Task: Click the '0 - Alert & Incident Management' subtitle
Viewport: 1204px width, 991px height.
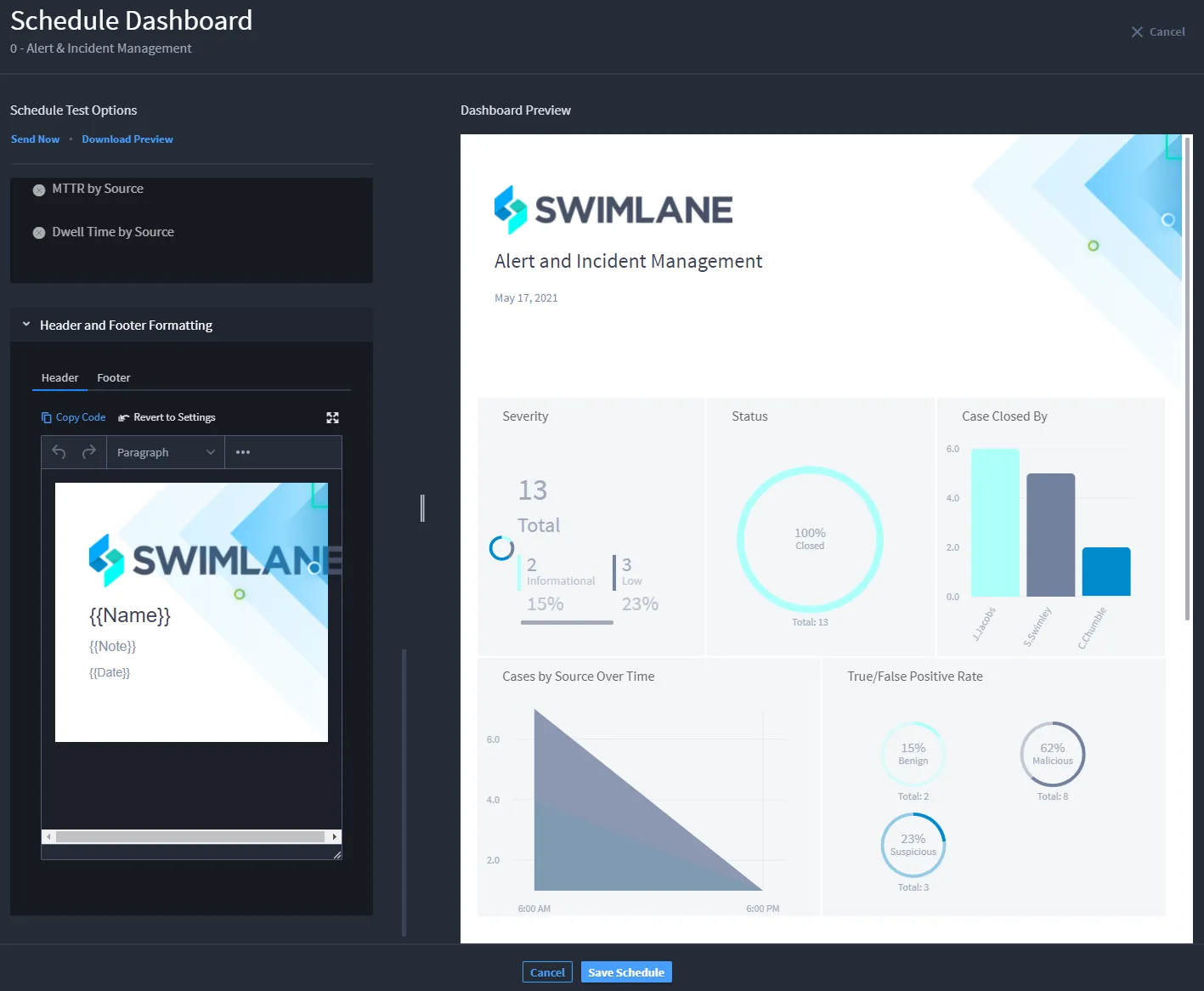Action: pyautogui.click(x=101, y=48)
